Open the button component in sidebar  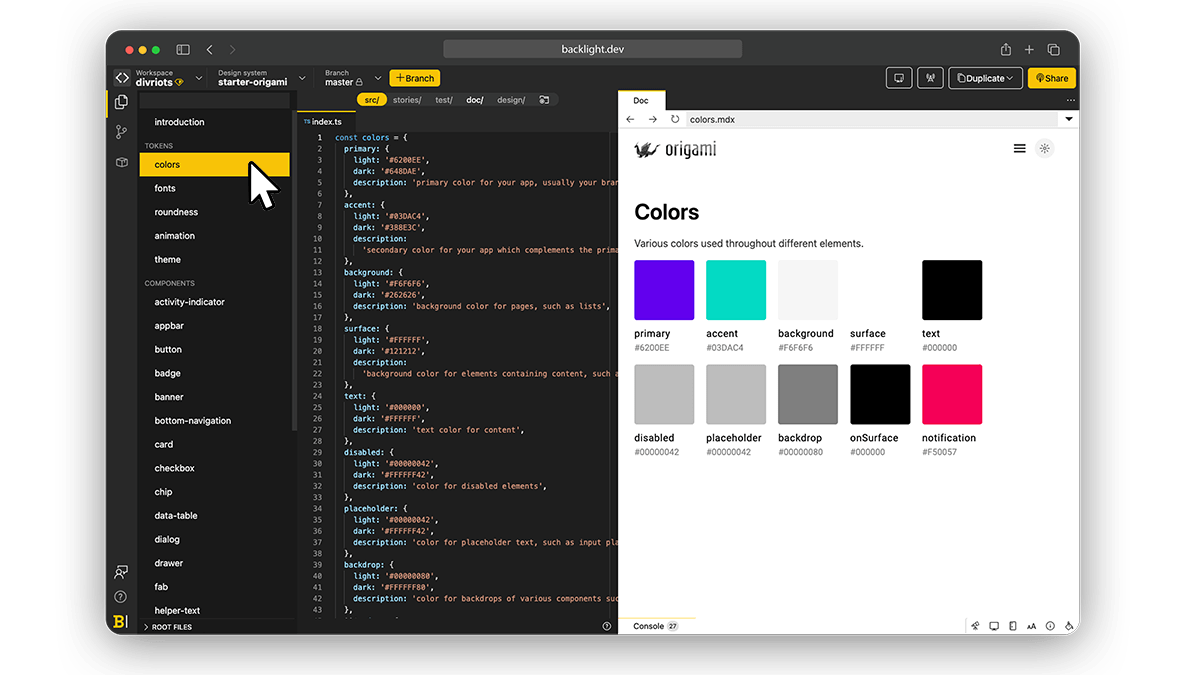point(168,349)
